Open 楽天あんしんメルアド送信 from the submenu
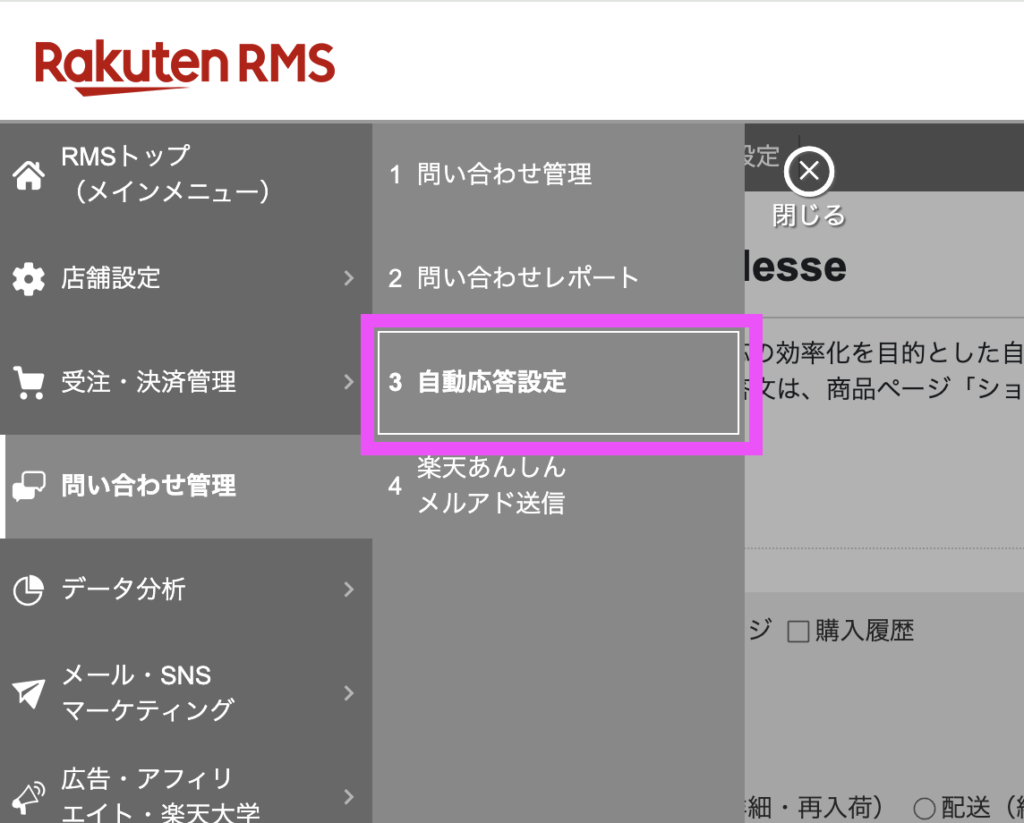1024x823 pixels. tap(492, 486)
